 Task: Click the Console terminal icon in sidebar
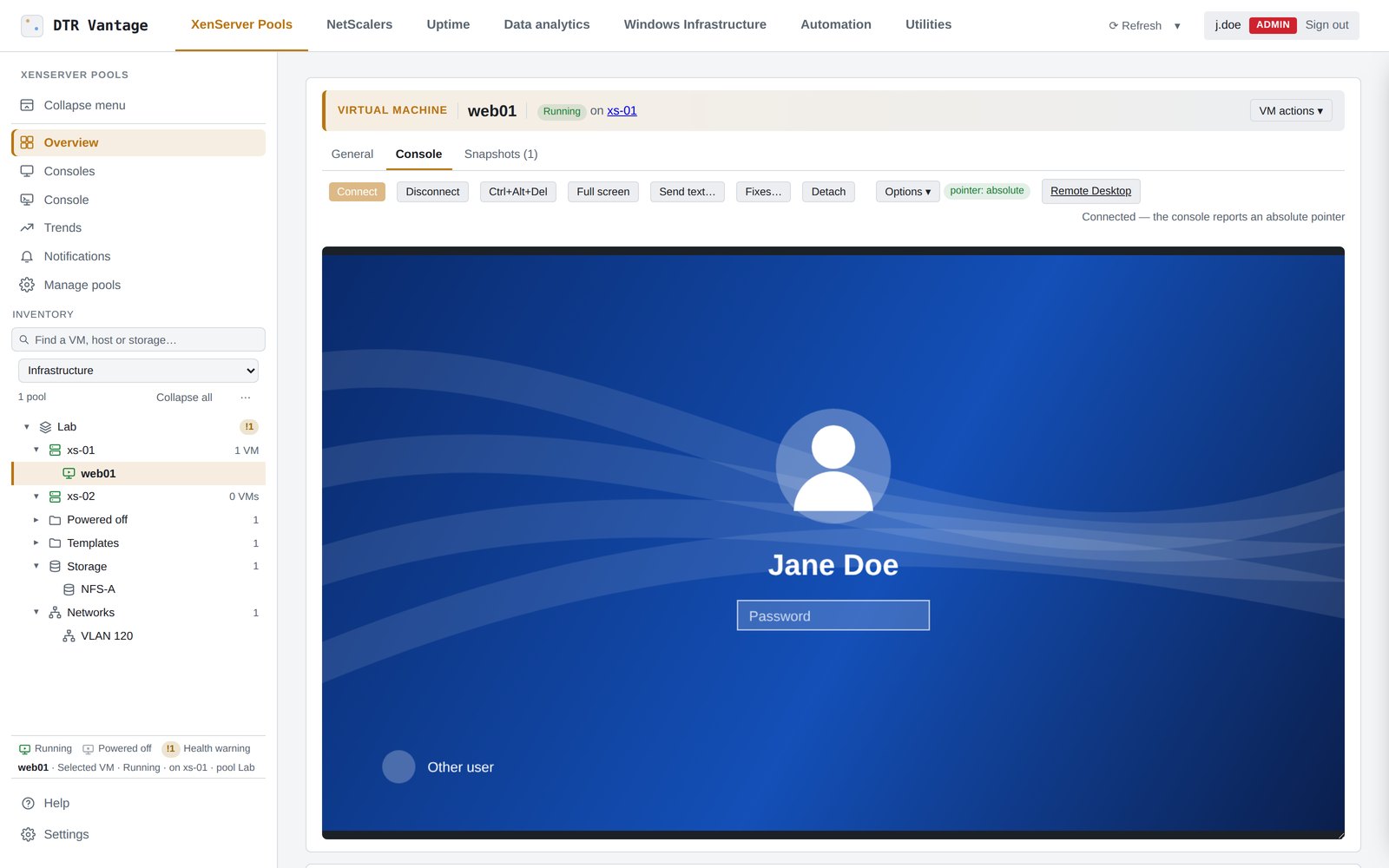[x=27, y=200]
